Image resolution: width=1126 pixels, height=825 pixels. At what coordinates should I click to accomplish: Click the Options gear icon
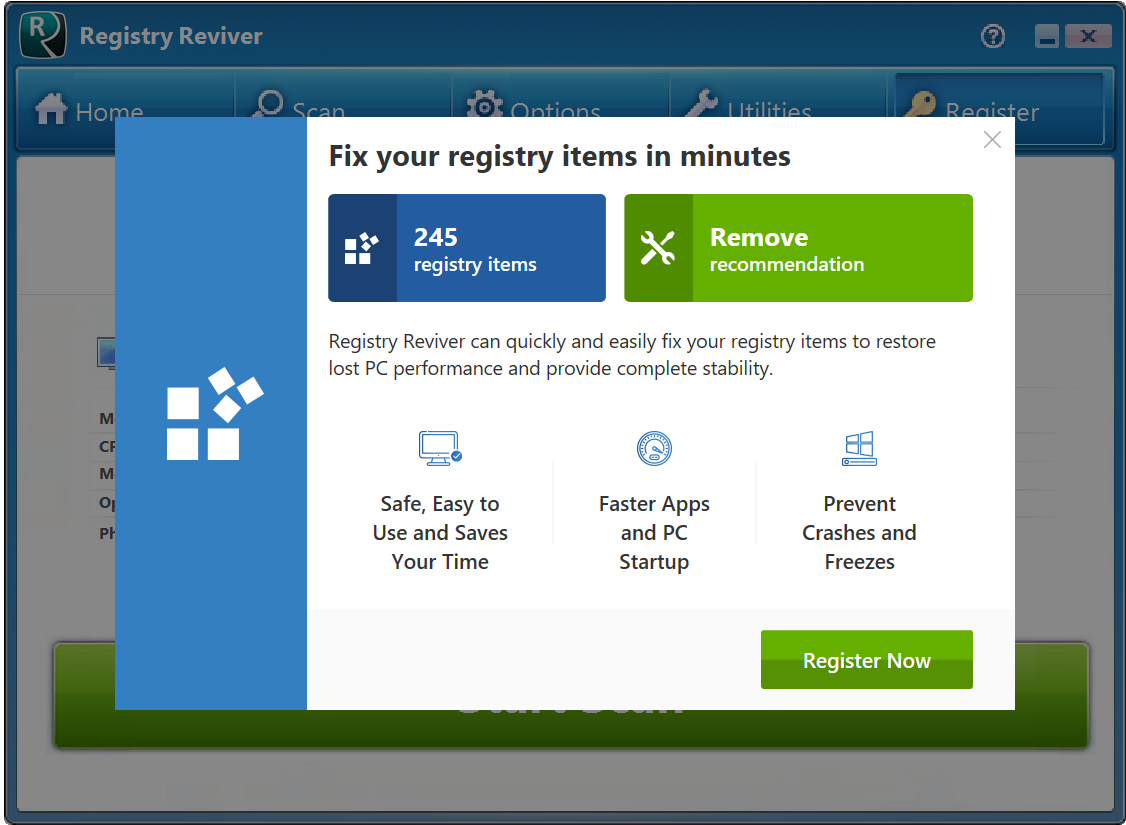[x=485, y=104]
